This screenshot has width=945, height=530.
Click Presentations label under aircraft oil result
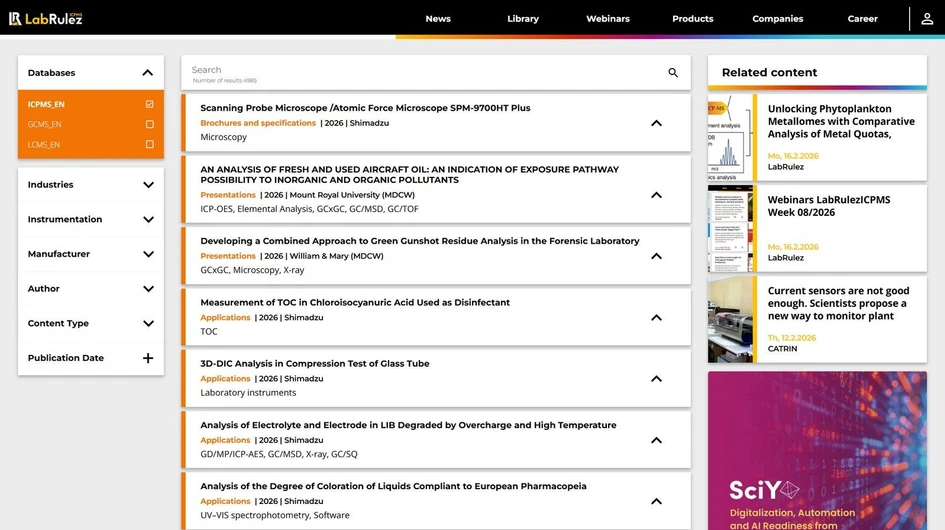click(x=228, y=195)
